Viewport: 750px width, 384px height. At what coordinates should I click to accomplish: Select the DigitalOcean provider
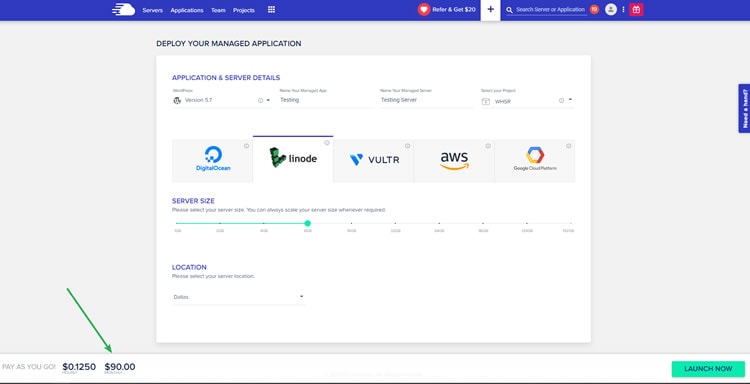point(212,161)
